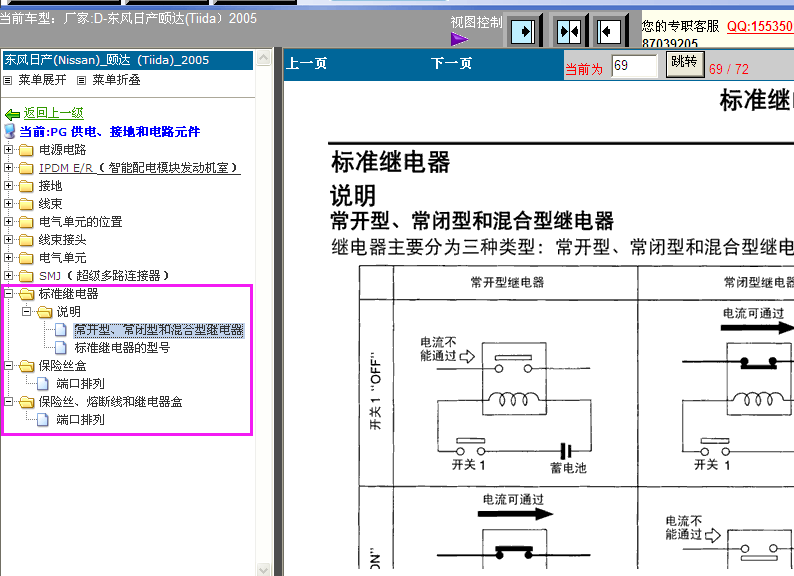
Task: Select the 电气单元的位置 tree label
Action: click(x=81, y=222)
